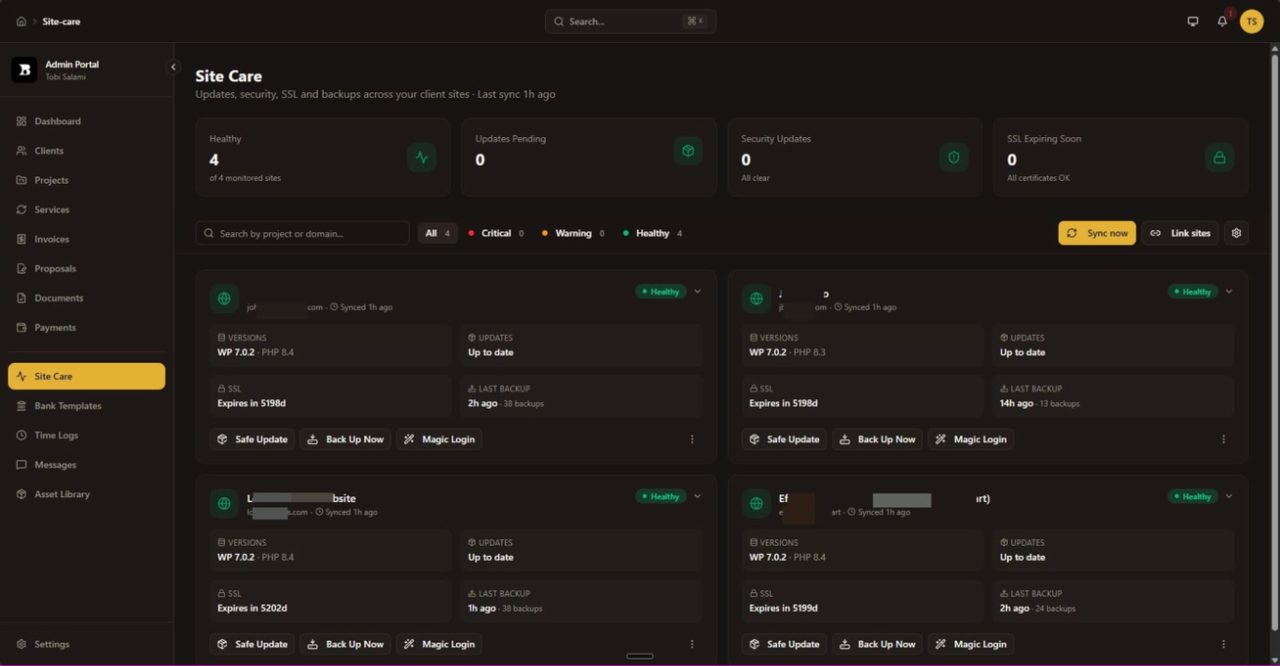This screenshot has height=666, width=1280.
Task: Click the Sync now button
Action: (x=1097, y=233)
